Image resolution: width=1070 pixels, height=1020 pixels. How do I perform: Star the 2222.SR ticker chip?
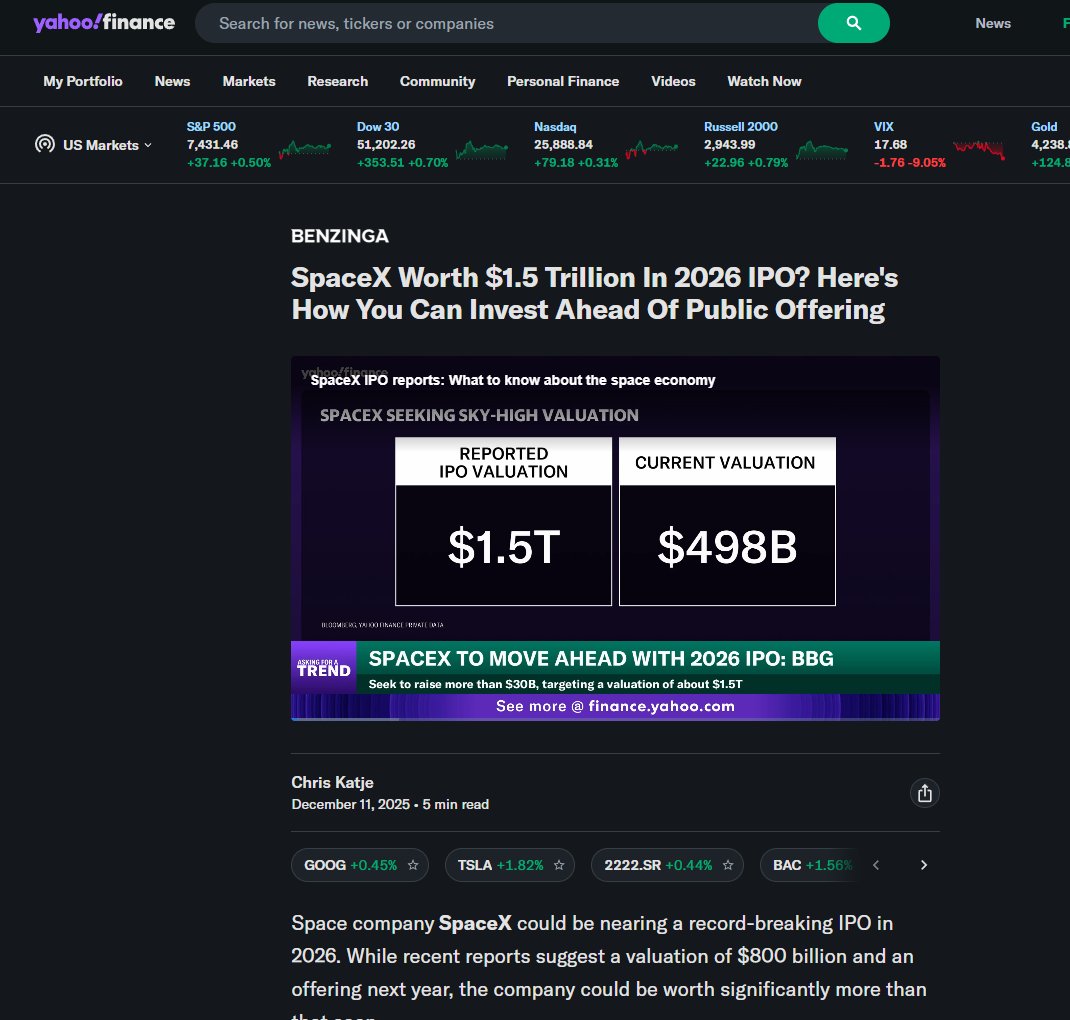(727, 865)
